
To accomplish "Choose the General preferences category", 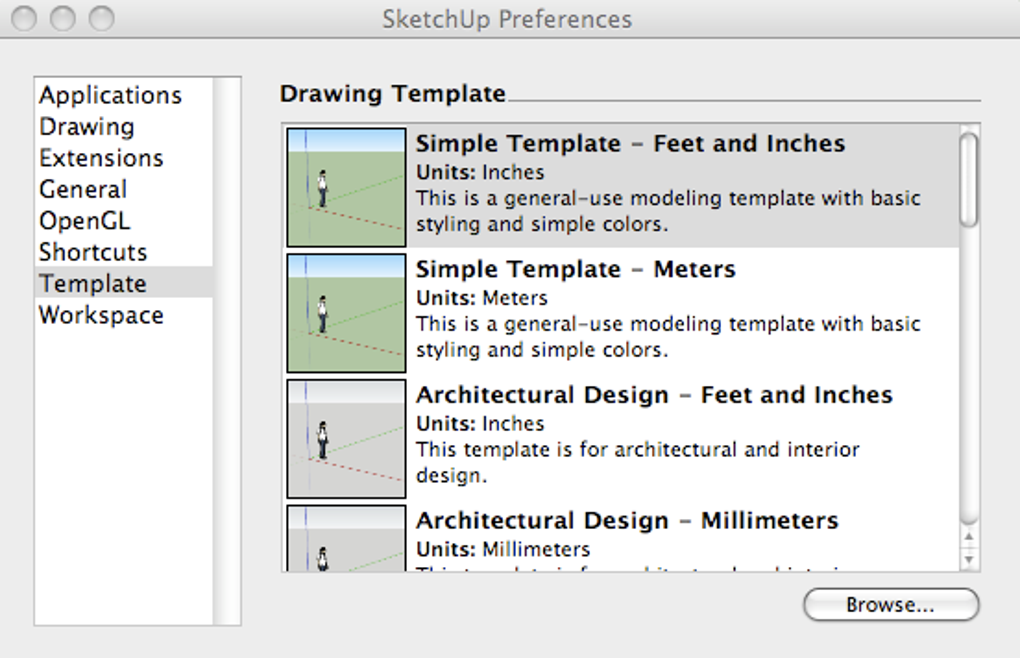I will click(83, 190).
